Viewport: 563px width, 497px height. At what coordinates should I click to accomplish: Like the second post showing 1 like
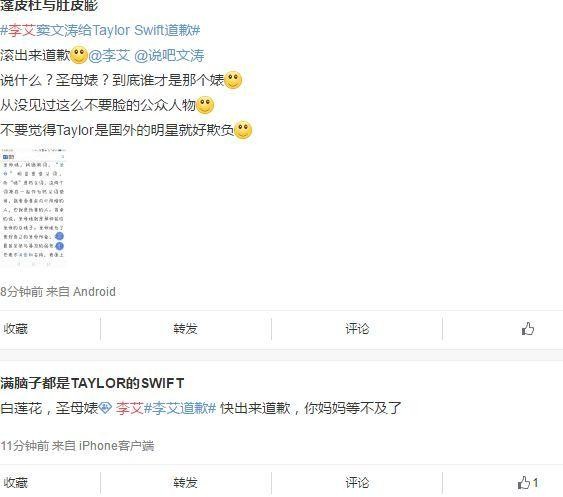pyautogui.click(x=528, y=483)
